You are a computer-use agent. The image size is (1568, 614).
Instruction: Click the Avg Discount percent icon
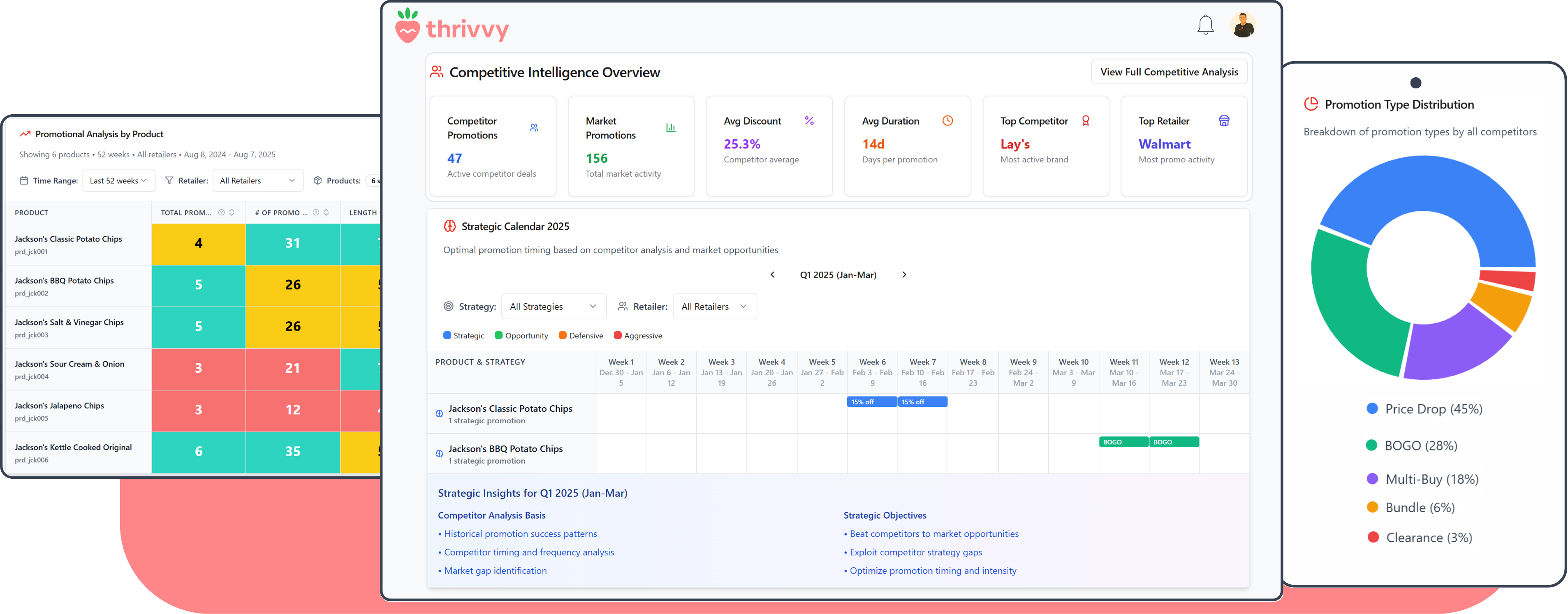(x=809, y=120)
